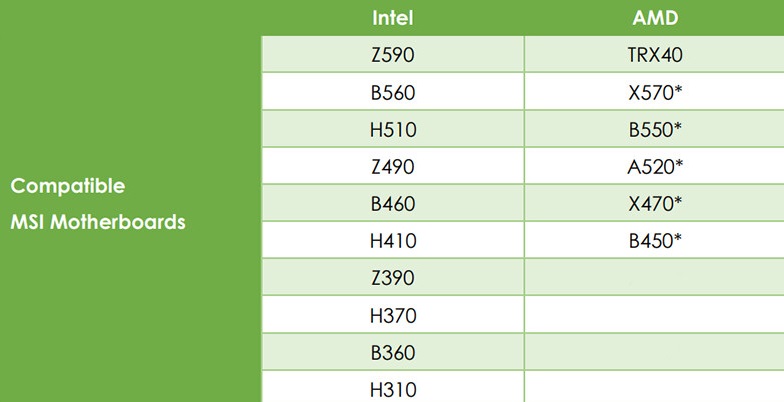Select the X570* cell

(x=654, y=92)
